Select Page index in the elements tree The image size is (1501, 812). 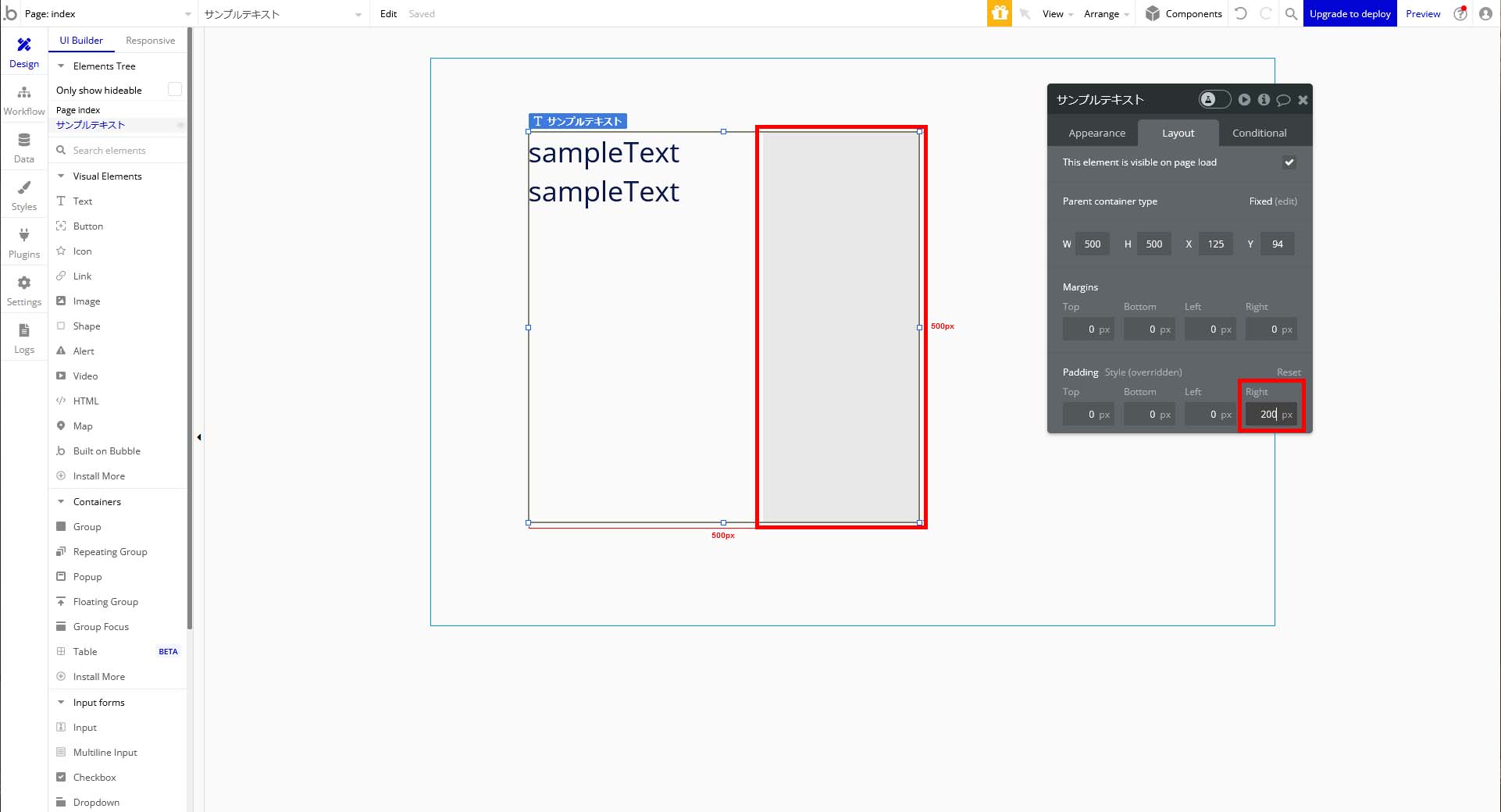click(78, 109)
